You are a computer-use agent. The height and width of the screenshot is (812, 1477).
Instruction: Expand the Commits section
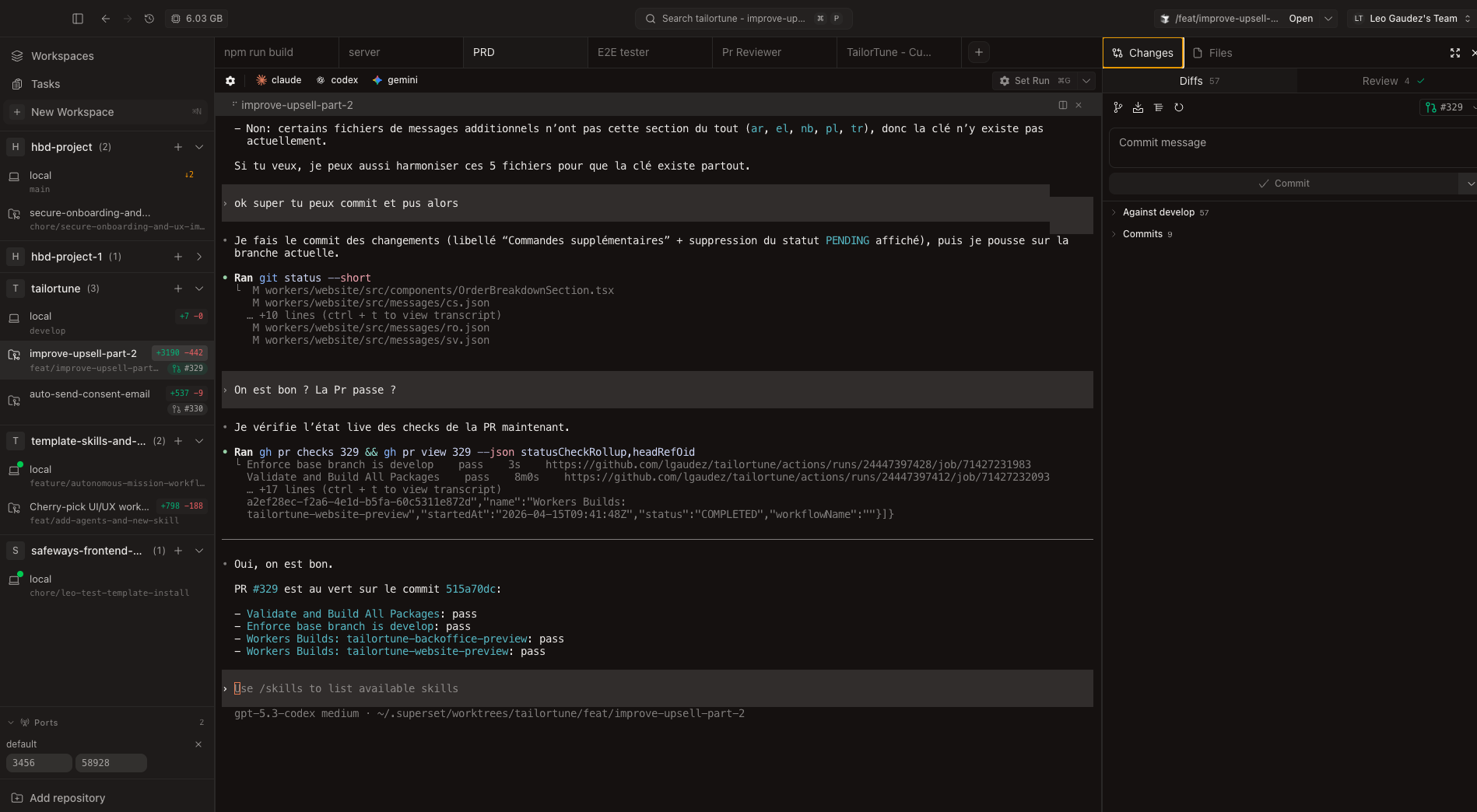tap(1142, 234)
